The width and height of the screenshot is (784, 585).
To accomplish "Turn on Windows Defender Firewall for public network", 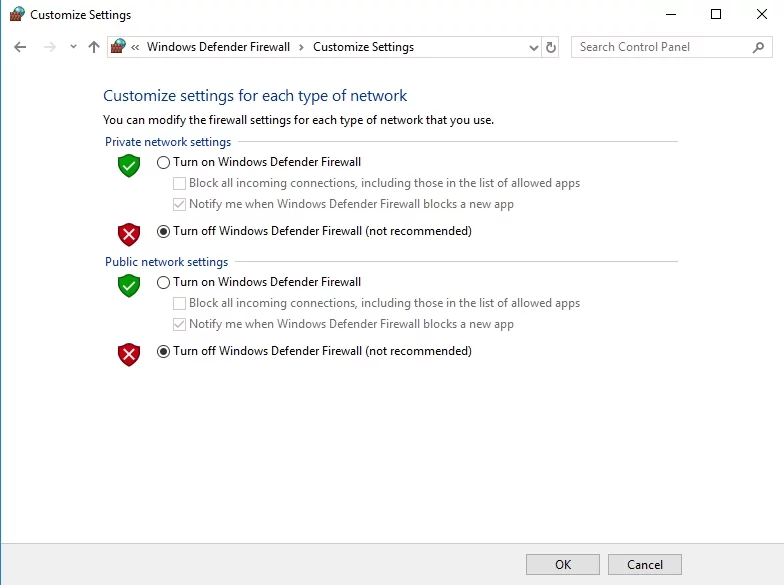I will (x=164, y=282).
